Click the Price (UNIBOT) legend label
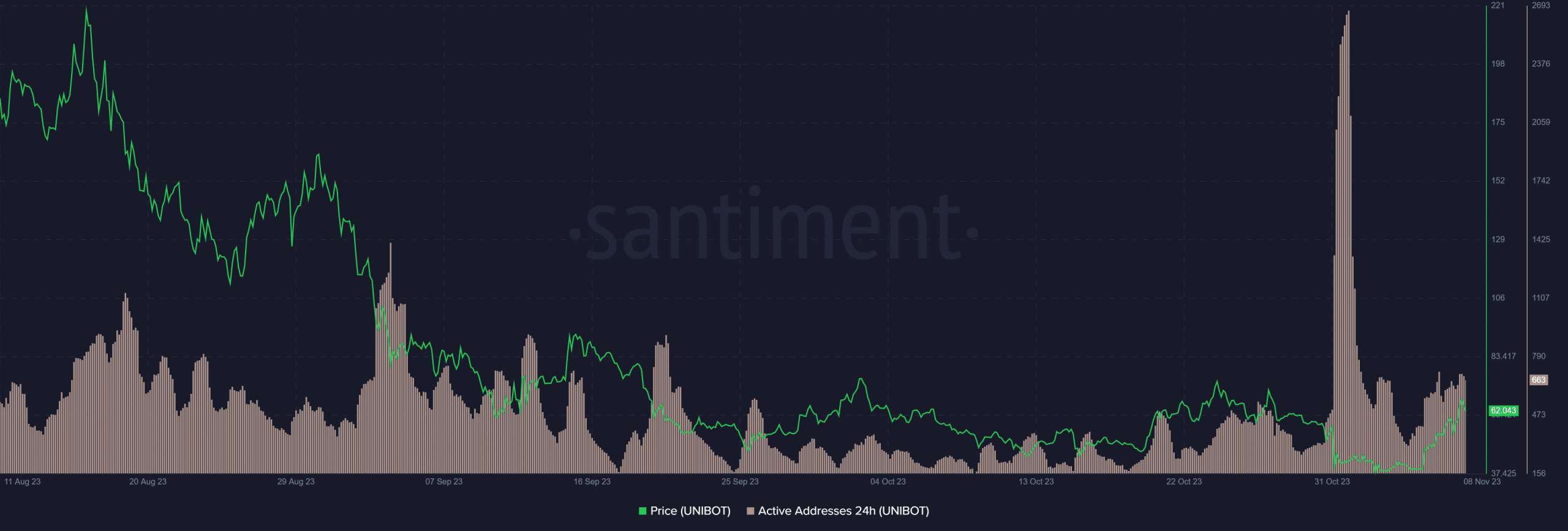1568x531 pixels. coord(690,511)
